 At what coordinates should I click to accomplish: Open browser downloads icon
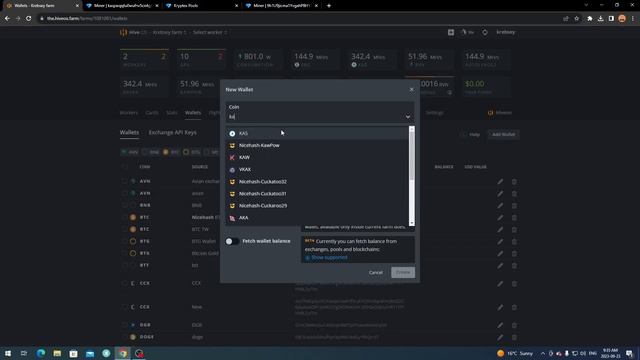[600, 18]
